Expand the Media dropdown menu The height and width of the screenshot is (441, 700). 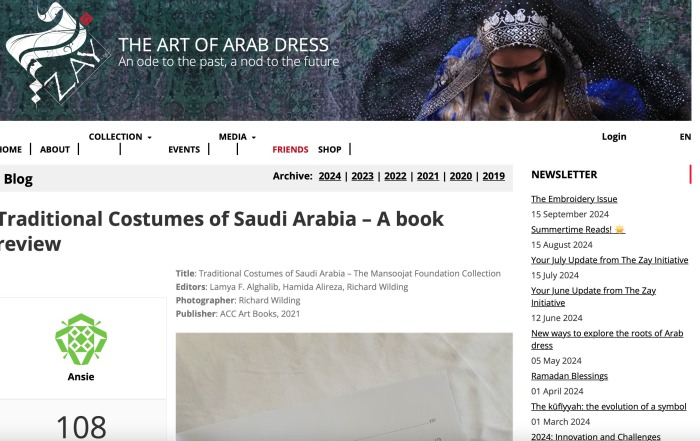pyautogui.click(x=237, y=137)
